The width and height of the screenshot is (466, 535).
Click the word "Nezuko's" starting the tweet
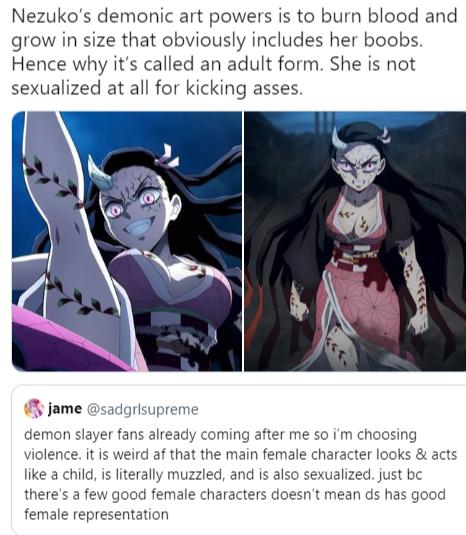click(x=51, y=16)
